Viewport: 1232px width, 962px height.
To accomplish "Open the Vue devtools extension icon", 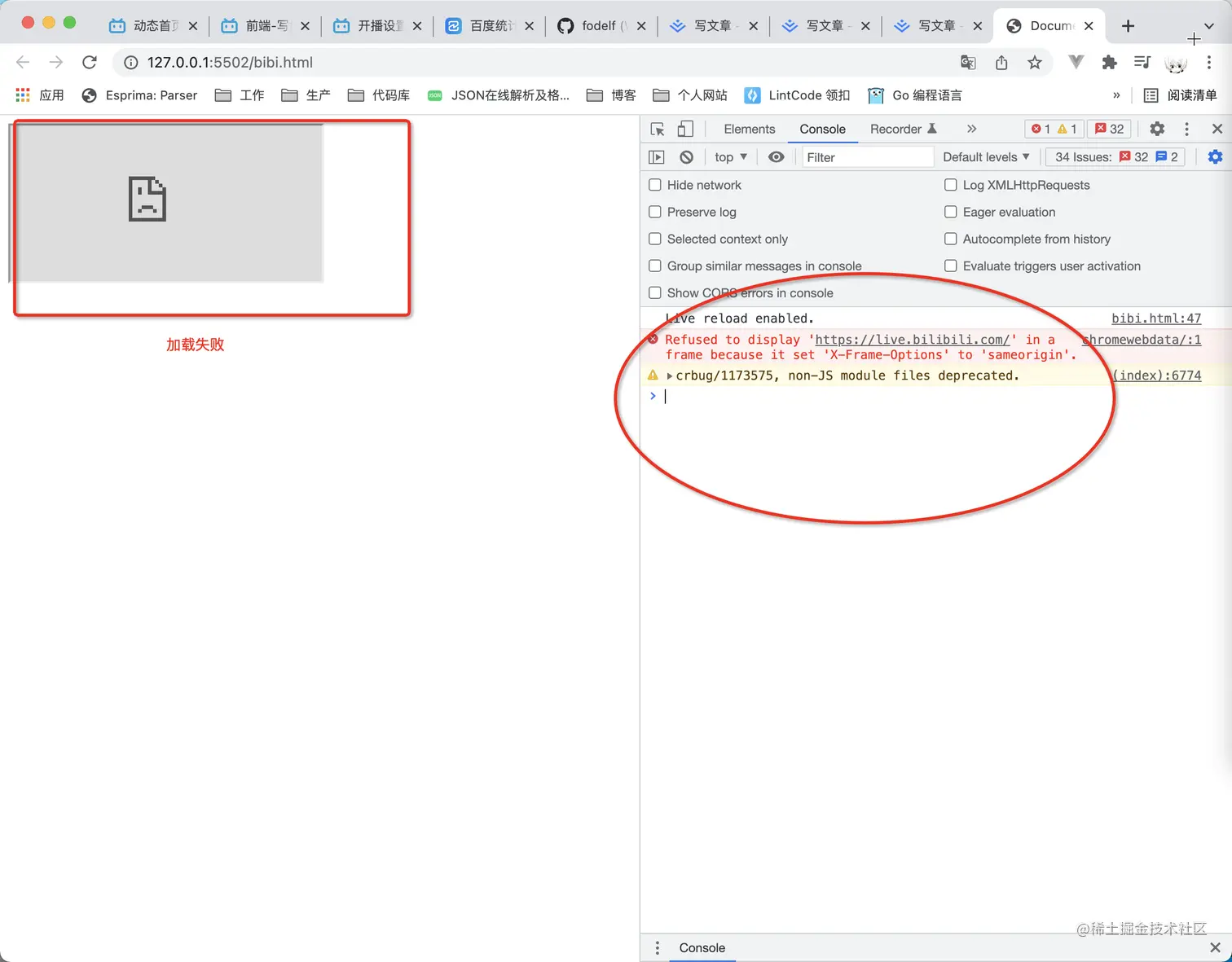I will click(x=1076, y=62).
